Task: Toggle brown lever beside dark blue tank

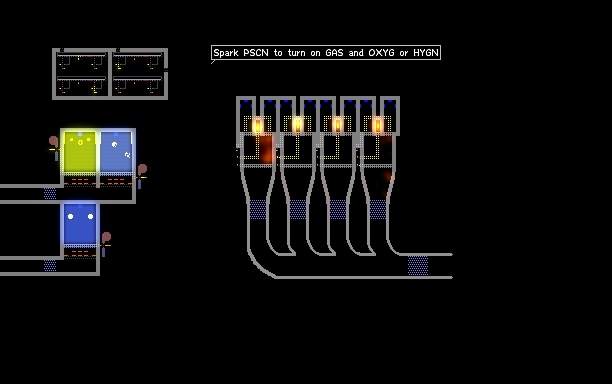Action: point(105,244)
